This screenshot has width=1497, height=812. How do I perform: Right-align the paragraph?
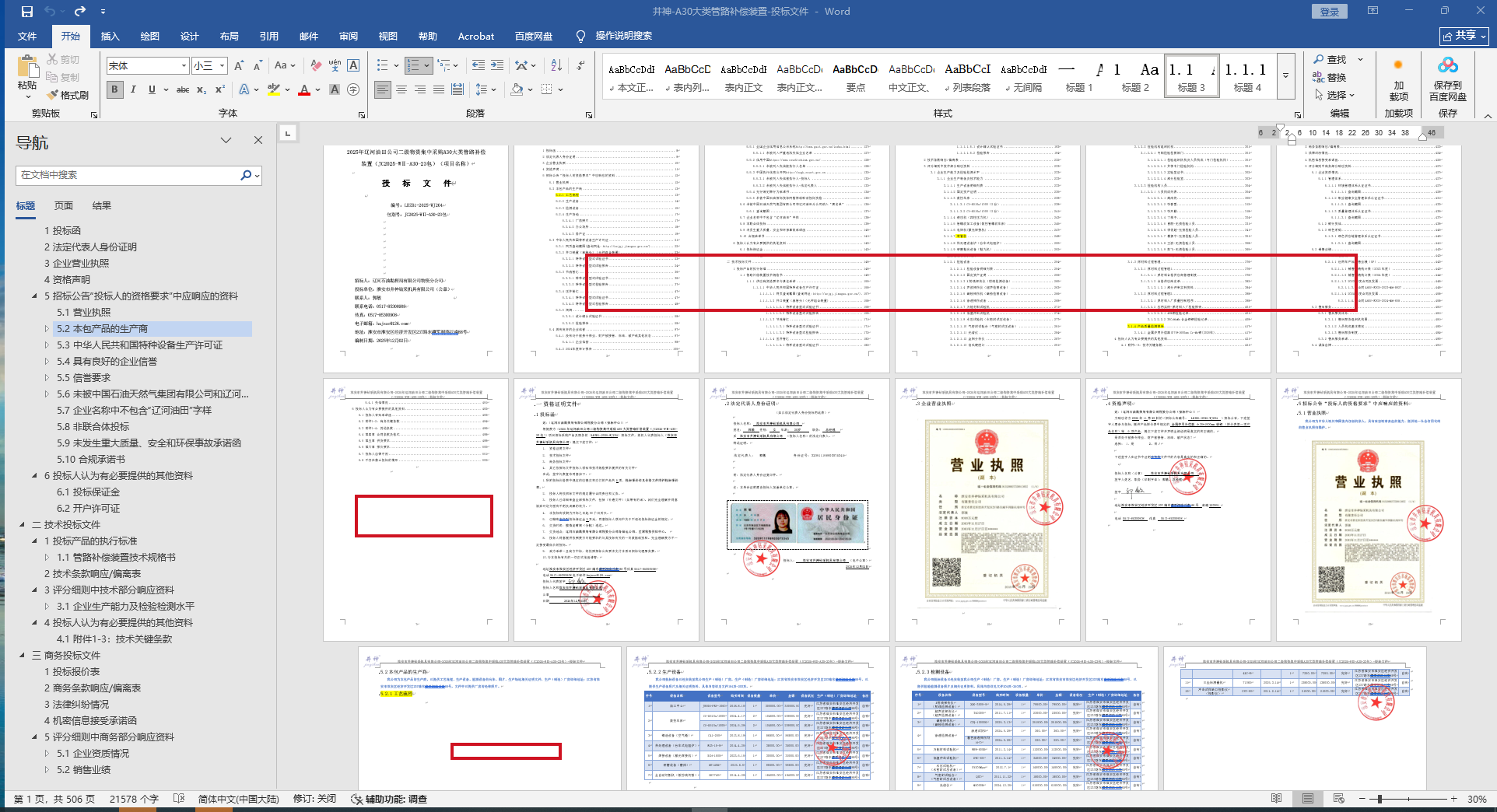tap(420, 89)
